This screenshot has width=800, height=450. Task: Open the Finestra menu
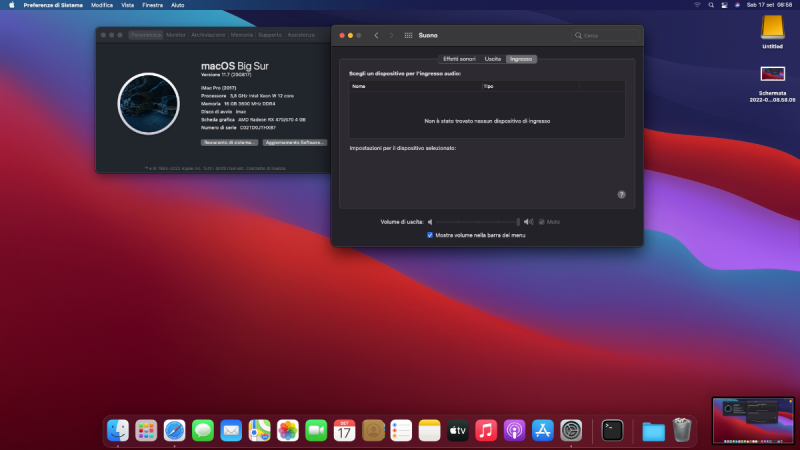tap(152, 5)
